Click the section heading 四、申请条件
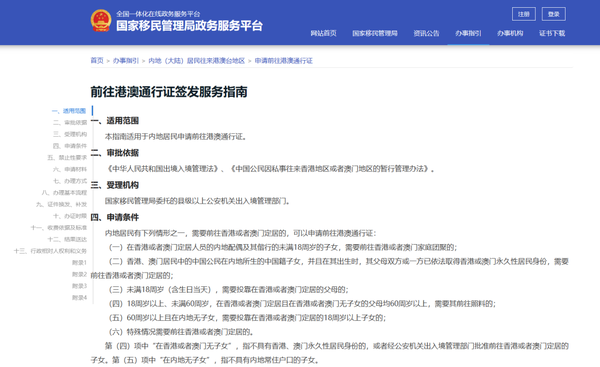 [114, 217]
